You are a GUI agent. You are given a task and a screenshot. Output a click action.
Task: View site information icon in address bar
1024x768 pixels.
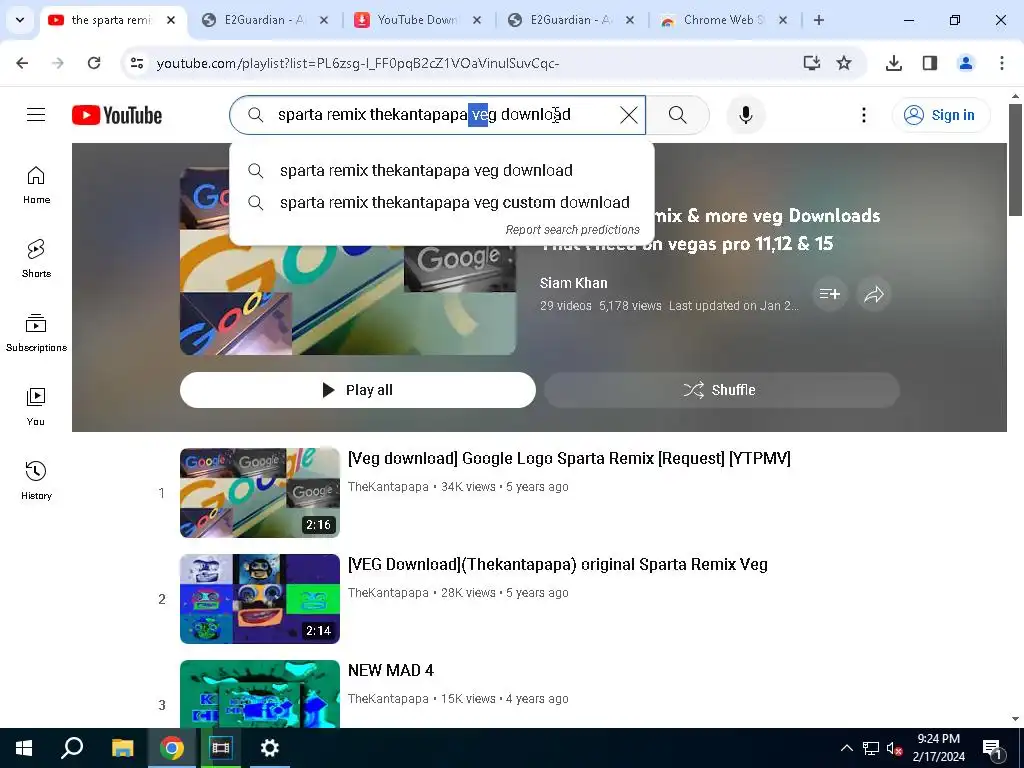[x=136, y=63]
